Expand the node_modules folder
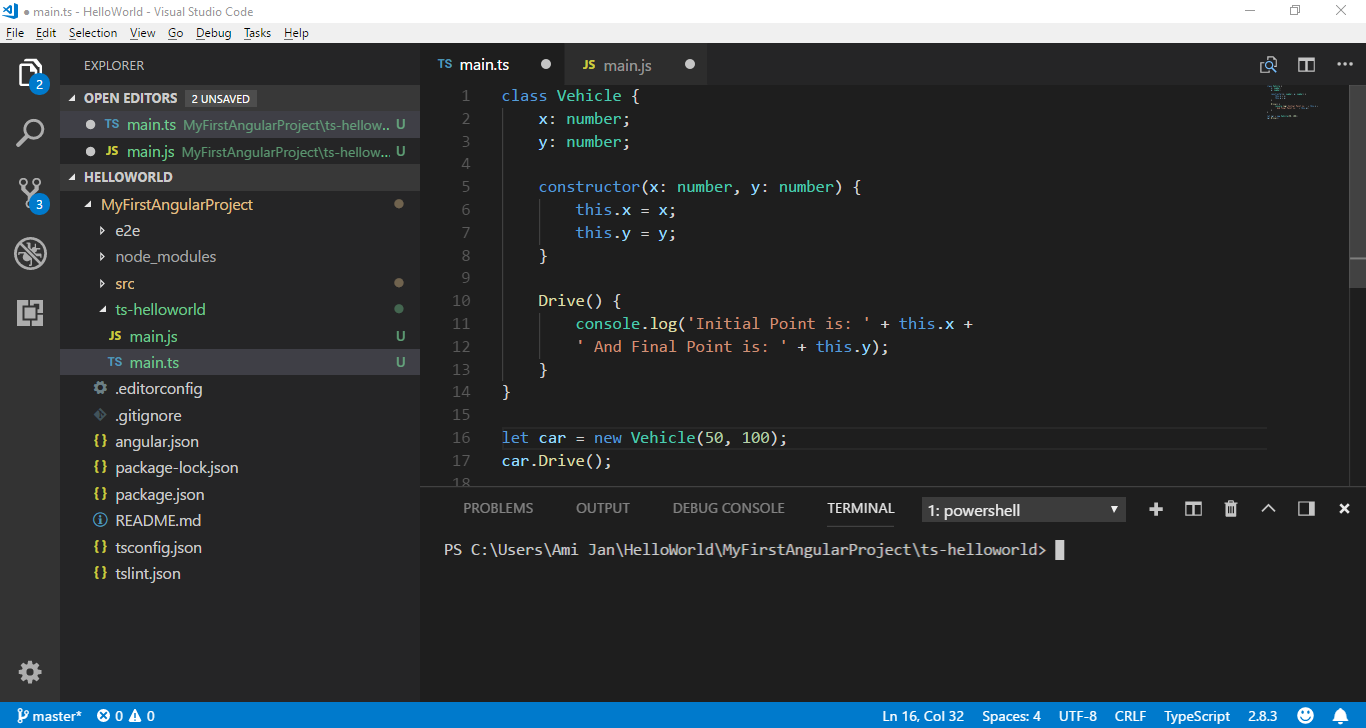The height and width of the screenshot is (728, 1366). tap(102, 257)
